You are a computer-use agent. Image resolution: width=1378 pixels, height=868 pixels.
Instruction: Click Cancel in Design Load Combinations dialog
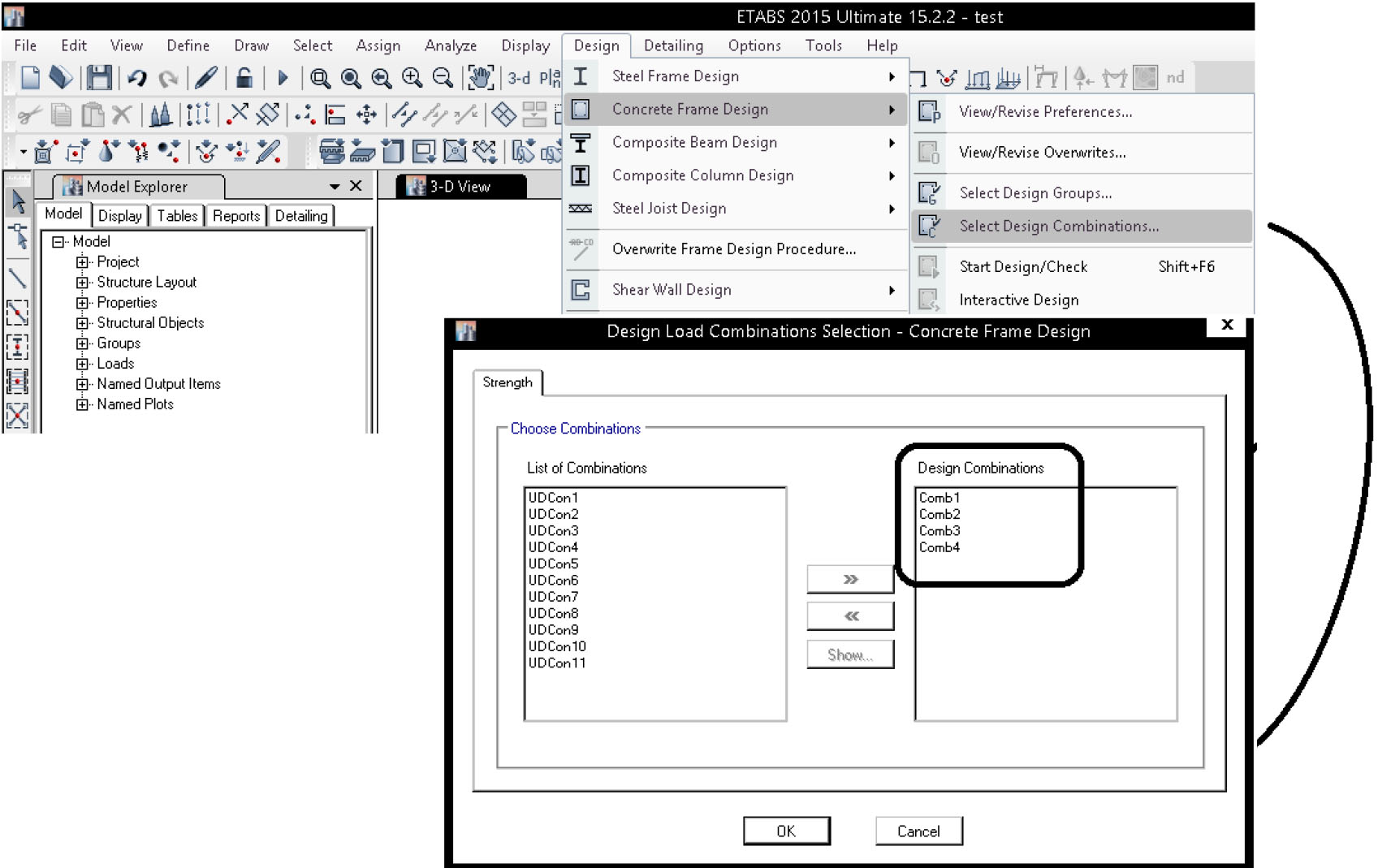[918, 831]
